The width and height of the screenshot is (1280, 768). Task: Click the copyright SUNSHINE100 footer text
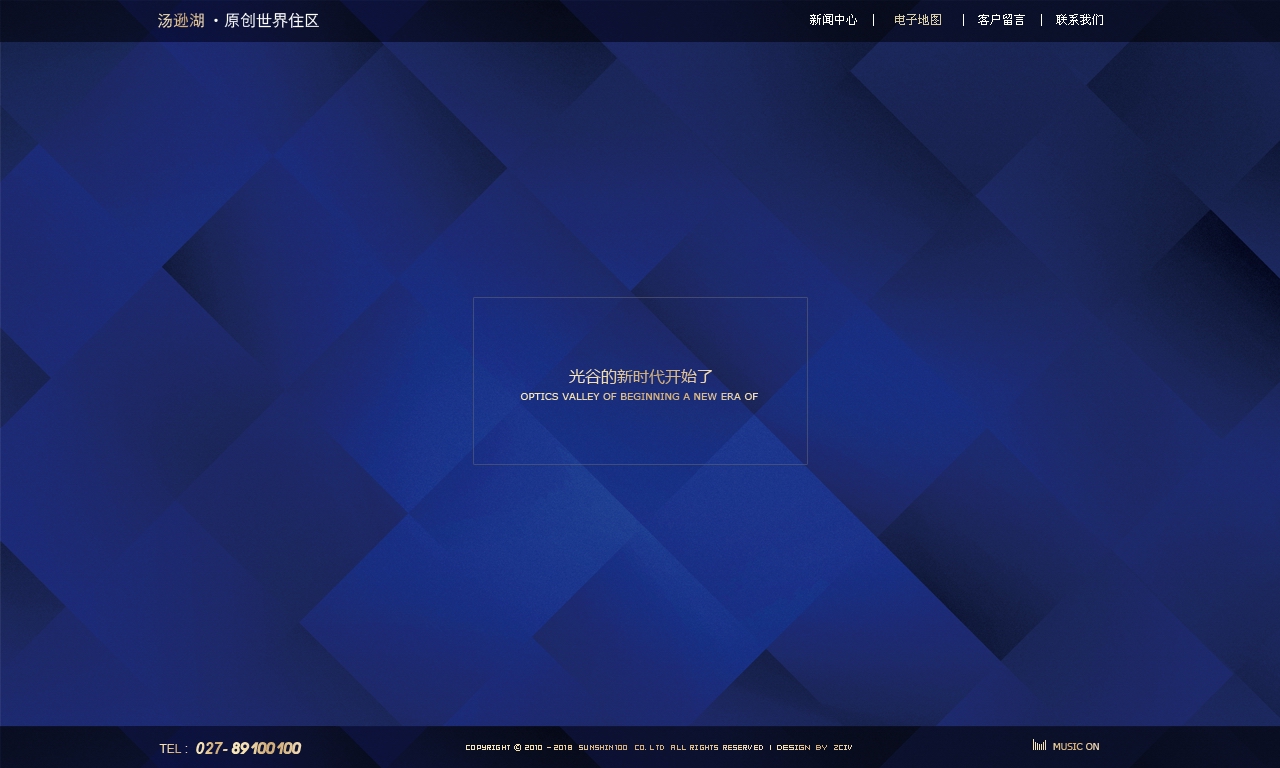614,748
